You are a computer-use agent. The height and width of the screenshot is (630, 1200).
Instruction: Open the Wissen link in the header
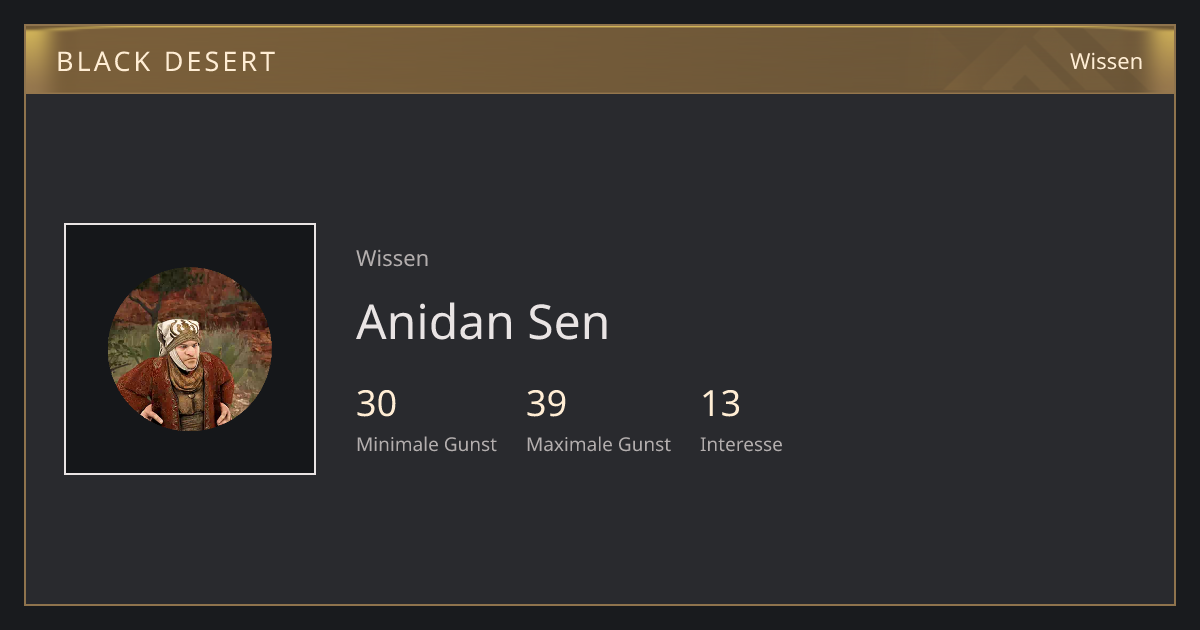pyautogui.click(x=1106, y=61)
